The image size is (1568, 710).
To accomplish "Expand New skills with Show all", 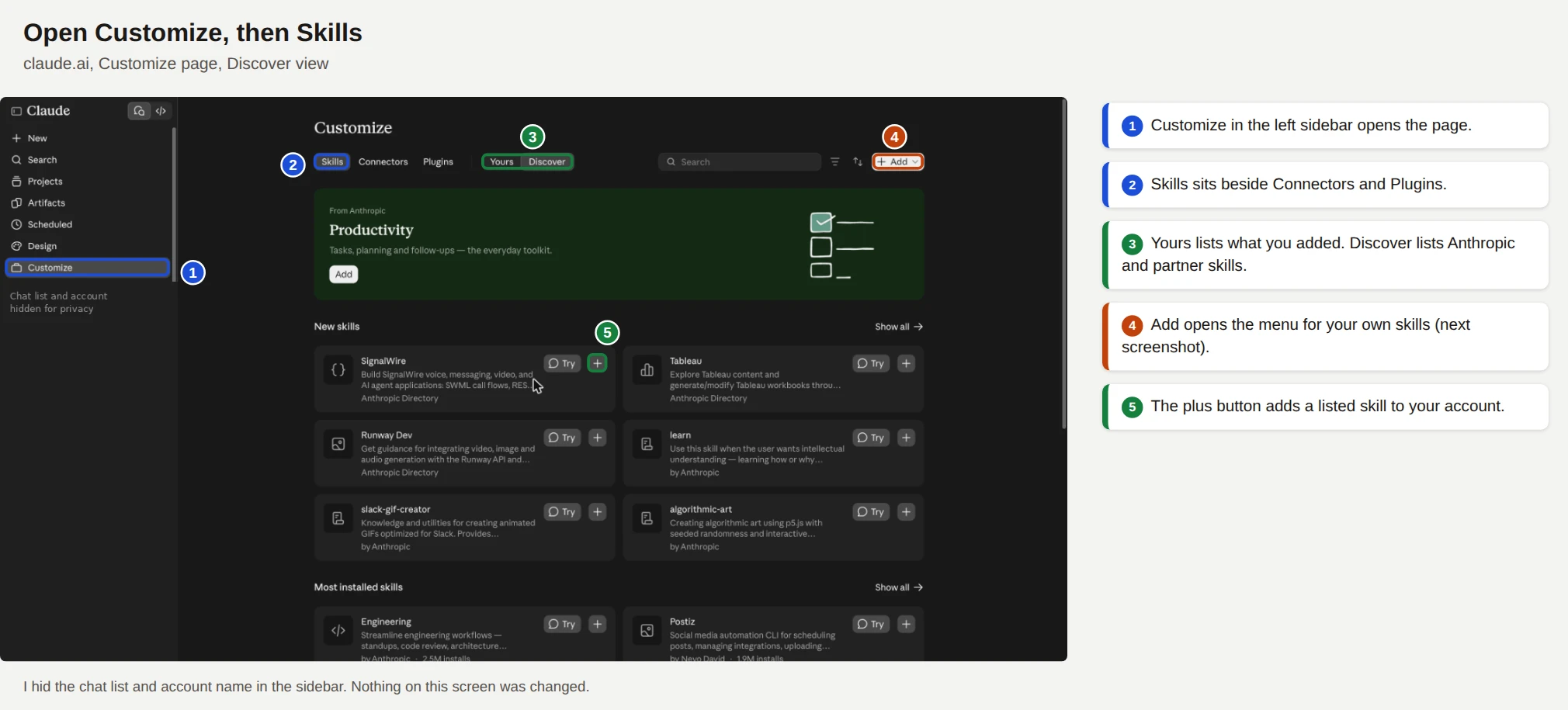I will tap(899, 327).
